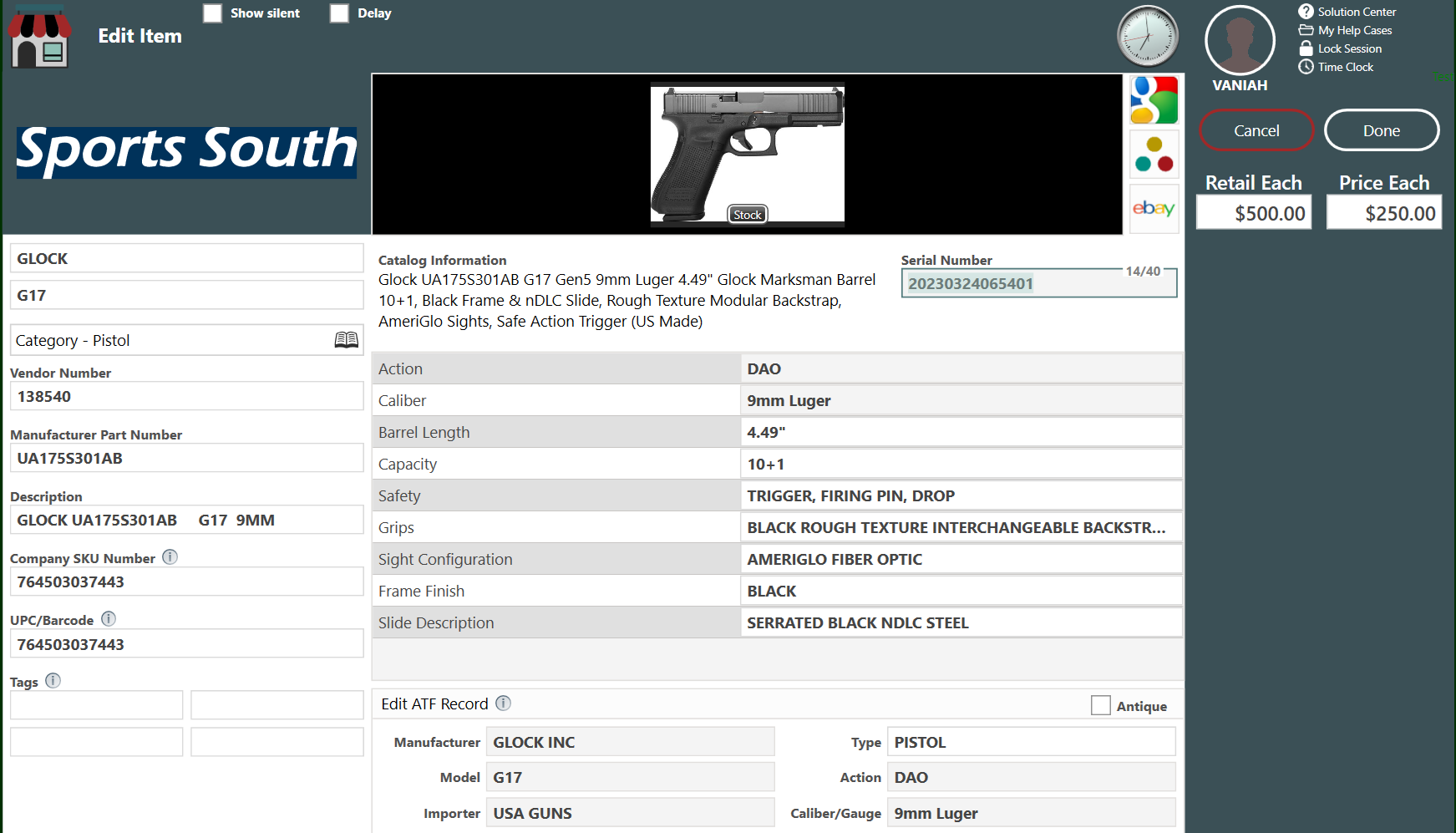Click ATF Caliber/Gauge field
Viewport: 1456px width, 833px height.
(1031, 813)
